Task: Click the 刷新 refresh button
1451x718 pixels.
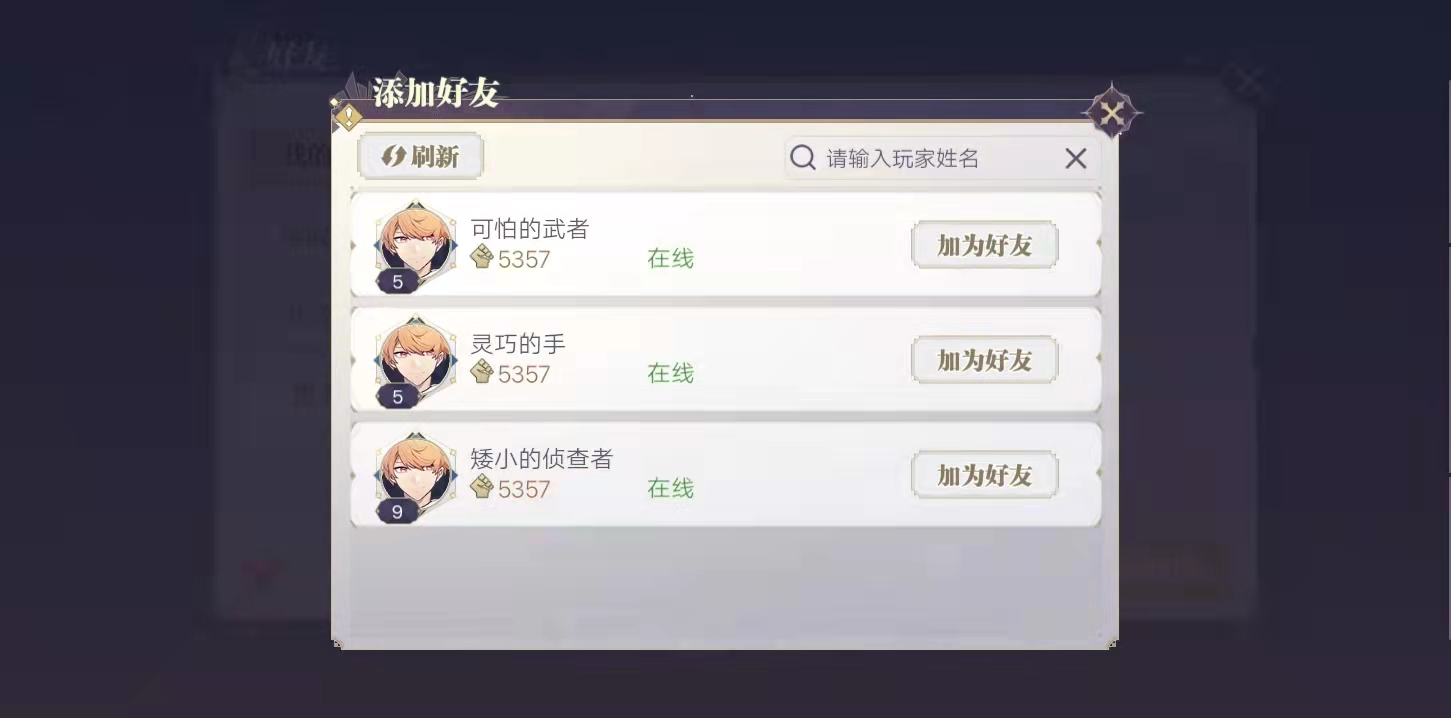Action: click(421, 157)
